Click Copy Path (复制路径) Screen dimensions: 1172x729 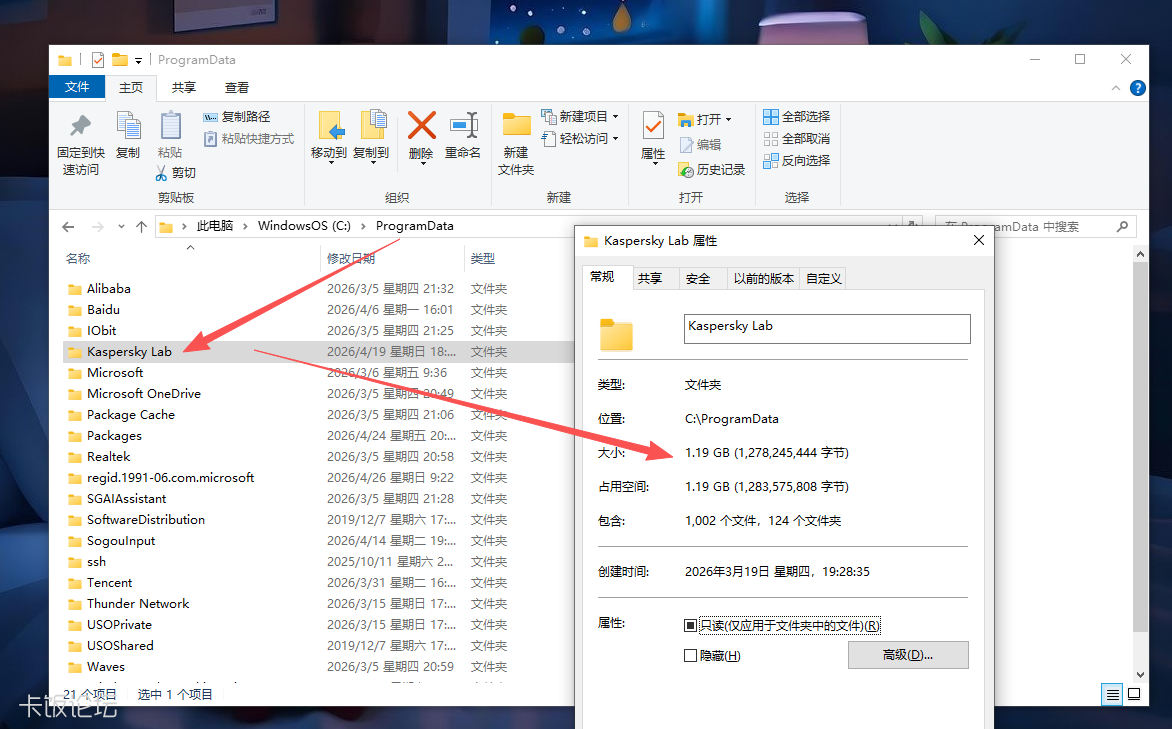(x=237, y=117)
